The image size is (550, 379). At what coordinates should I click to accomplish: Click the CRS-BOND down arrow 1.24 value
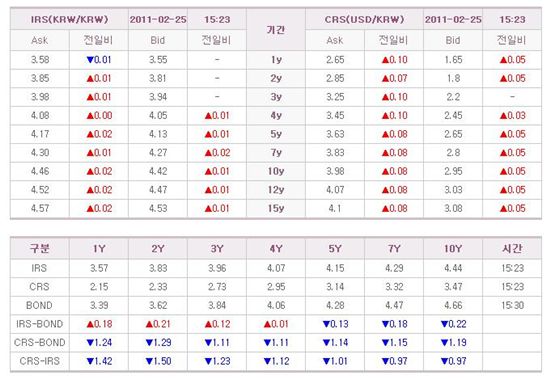pyautogui.click(x=99, y=343)
